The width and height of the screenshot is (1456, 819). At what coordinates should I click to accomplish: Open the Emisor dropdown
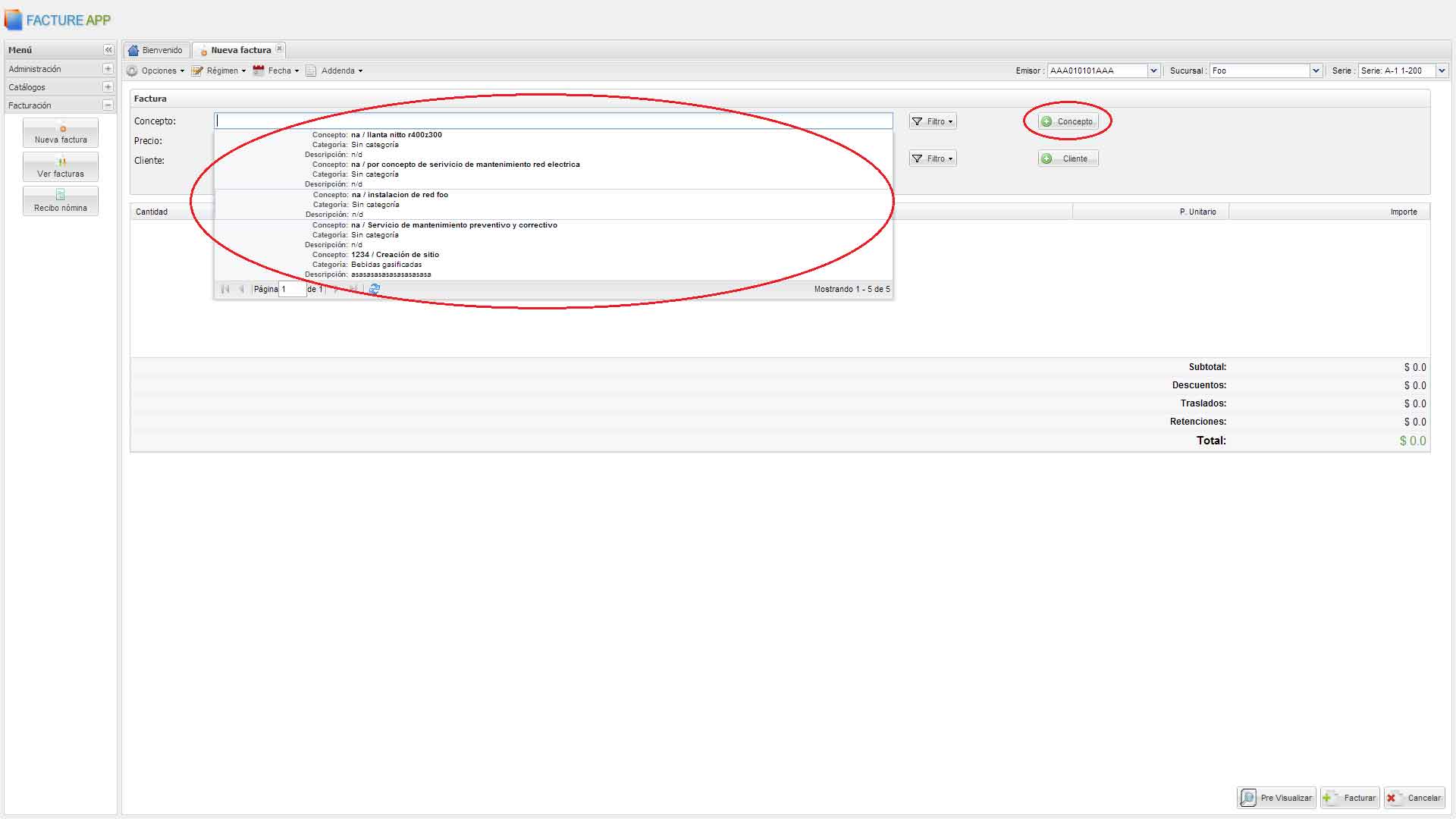pos(1153,71)
